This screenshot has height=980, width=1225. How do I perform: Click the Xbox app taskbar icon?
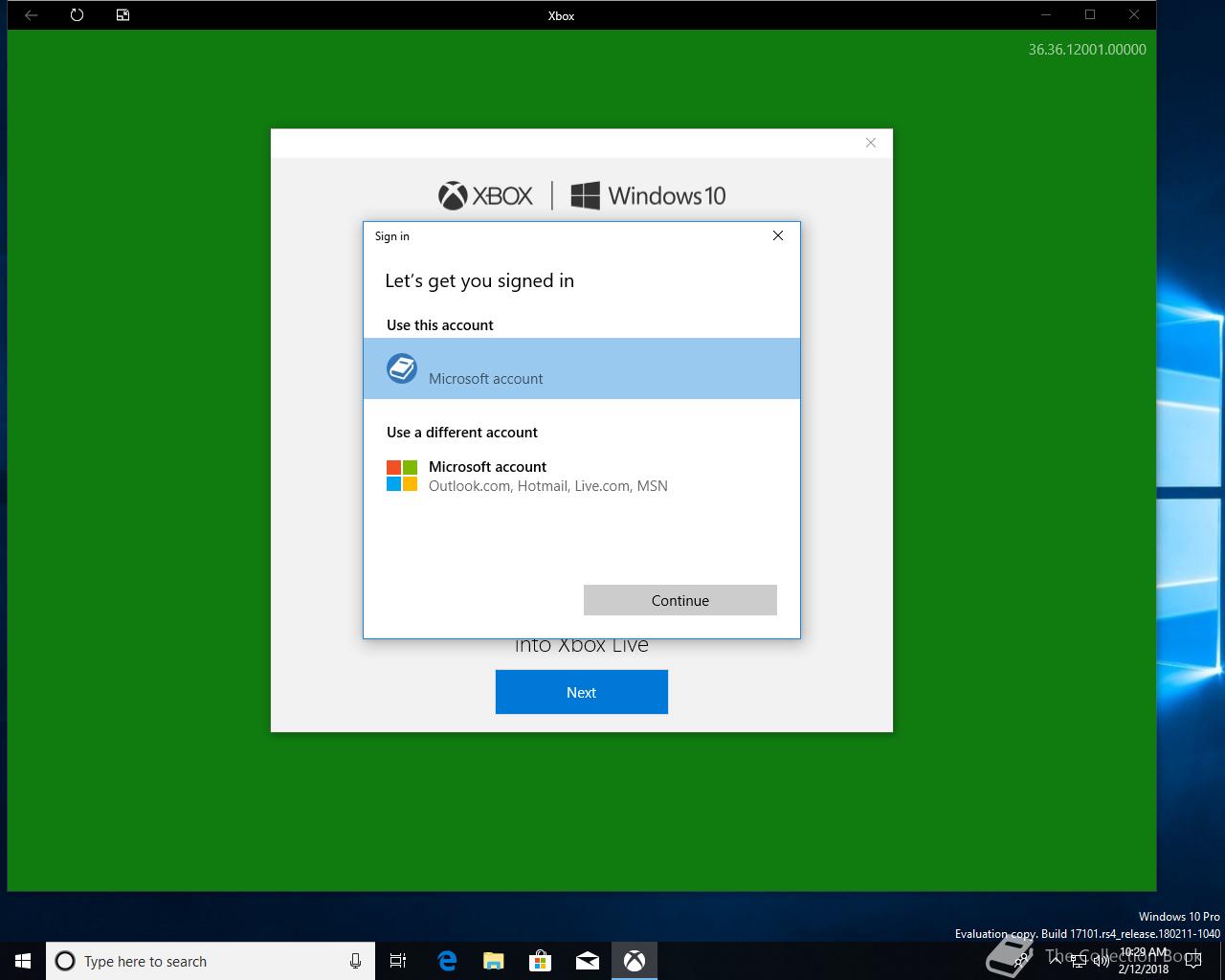(x=635, y=961)
